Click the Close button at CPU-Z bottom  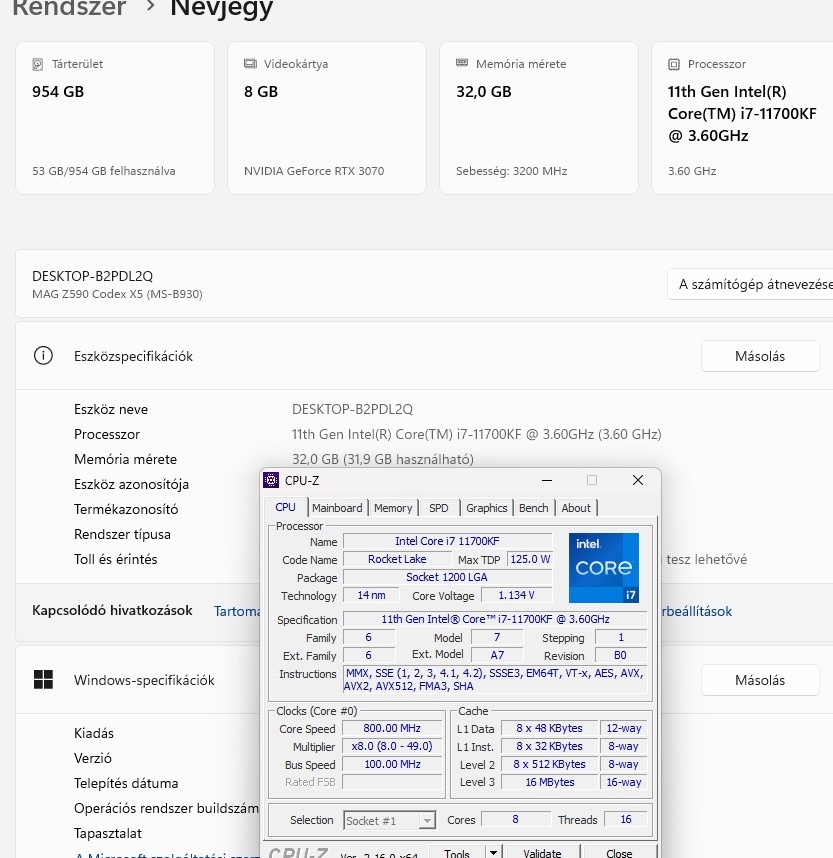click(x=619, y=853)
